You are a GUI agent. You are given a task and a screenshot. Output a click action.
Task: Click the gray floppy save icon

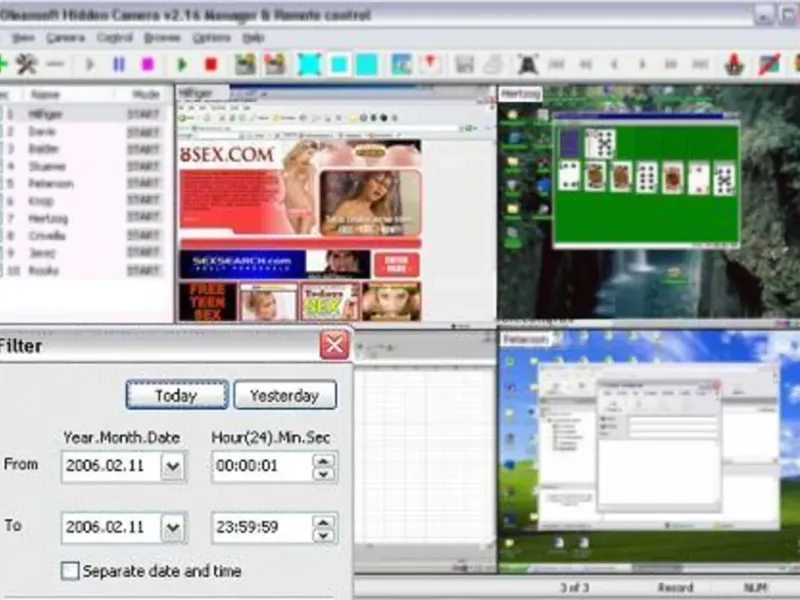pos(464,65)
